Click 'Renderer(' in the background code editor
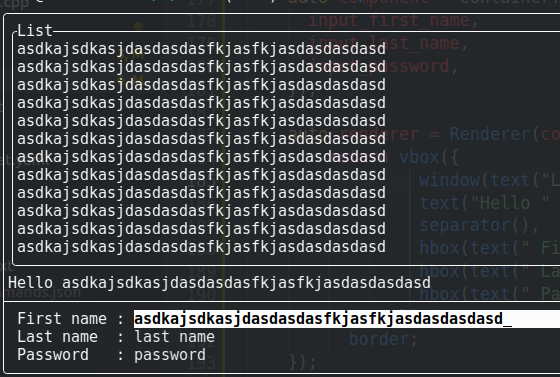 pos(495,134)
